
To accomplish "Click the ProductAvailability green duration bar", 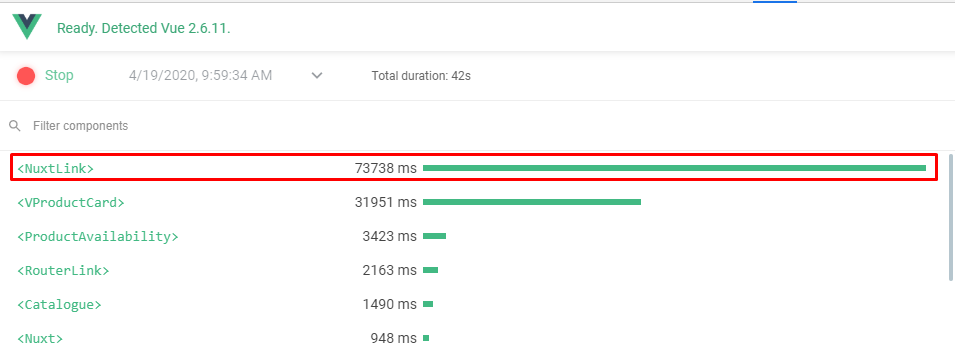I will point(434,236).
